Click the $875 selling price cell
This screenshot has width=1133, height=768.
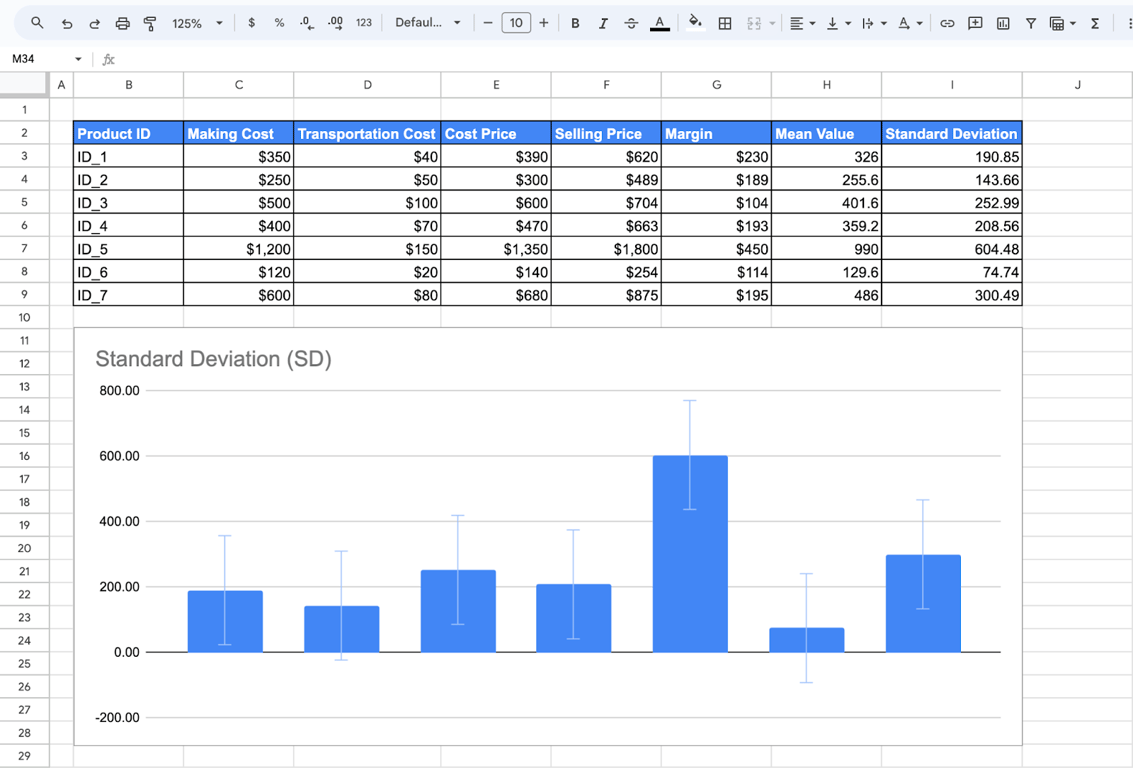point(606,295)
